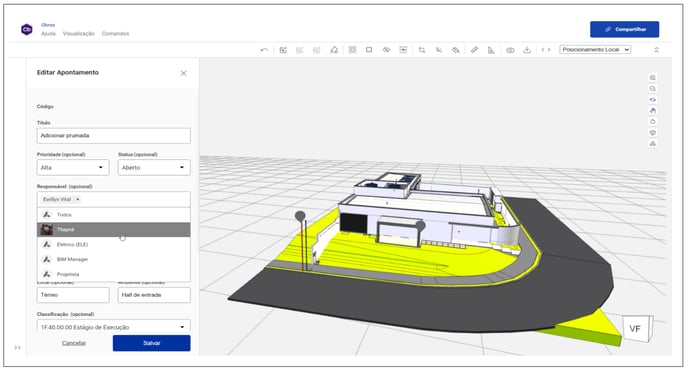Click the purple app logo
Image resolution: width=688 pixels, height=373 pixels.
click(x=27, y=29)
